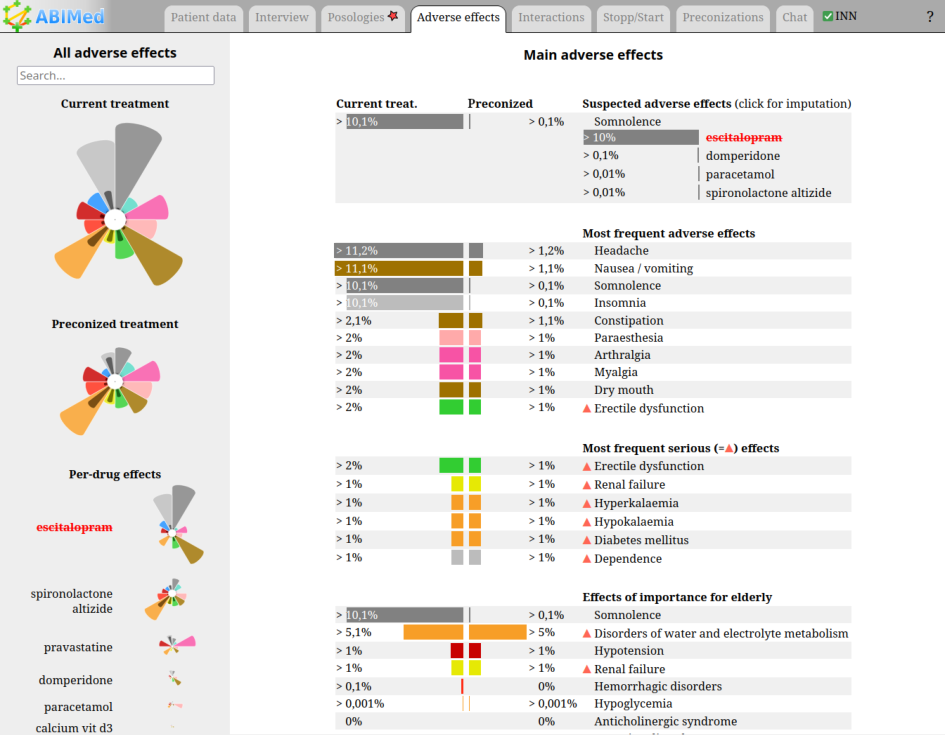Click the Arthralgia effect label
Screen dimensions: 945x735
click(622, 355)
